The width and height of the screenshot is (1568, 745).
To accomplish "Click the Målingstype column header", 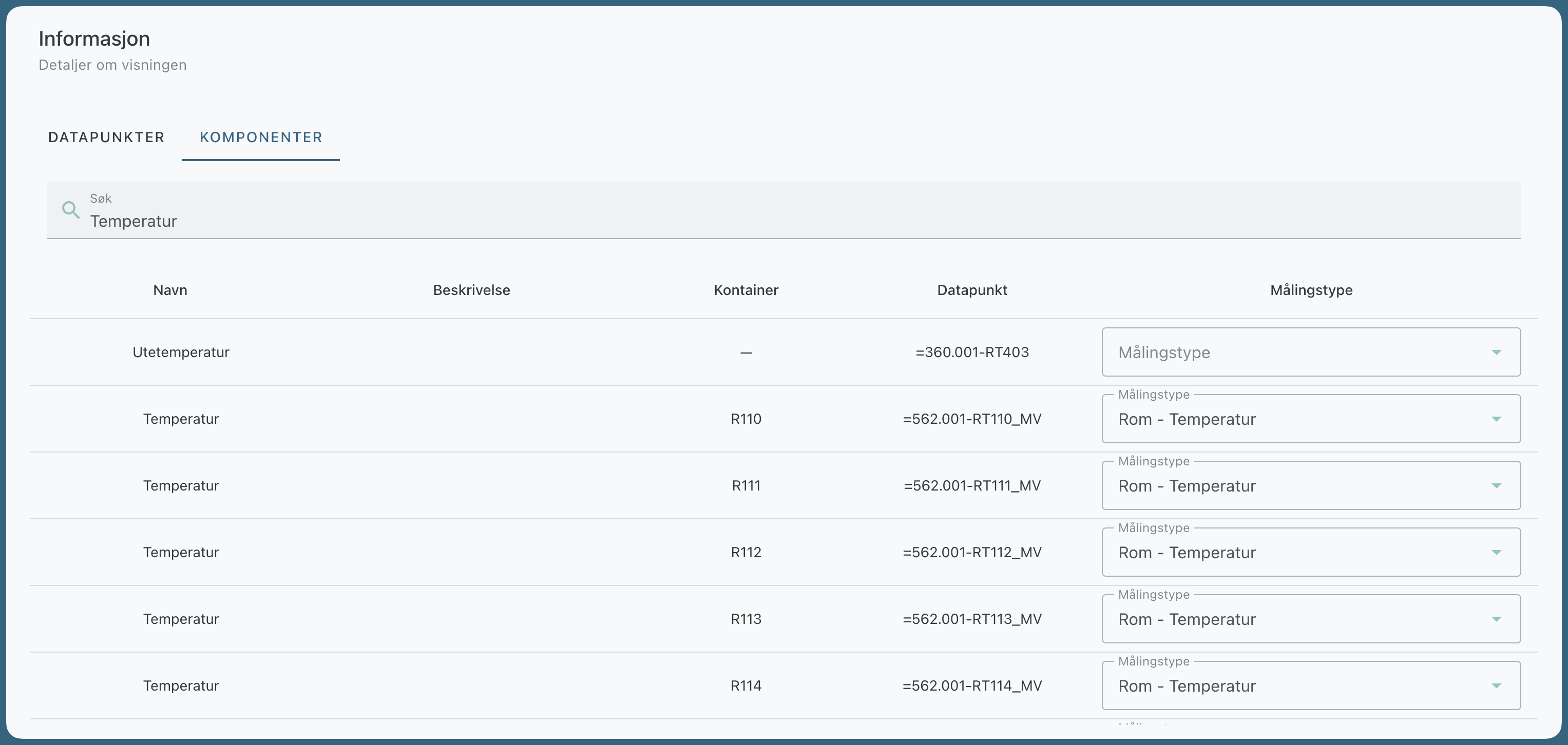I will point(1311,290).
